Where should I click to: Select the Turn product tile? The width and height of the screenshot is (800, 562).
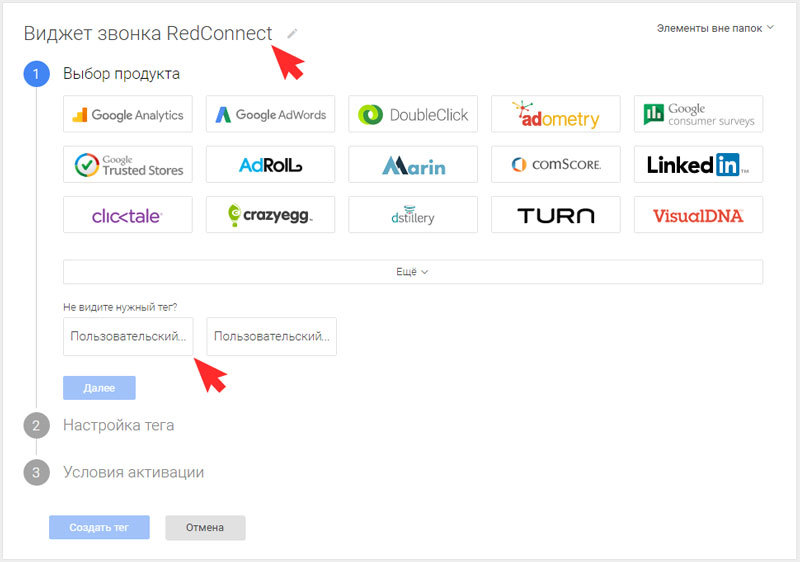(x=556, y=215)
